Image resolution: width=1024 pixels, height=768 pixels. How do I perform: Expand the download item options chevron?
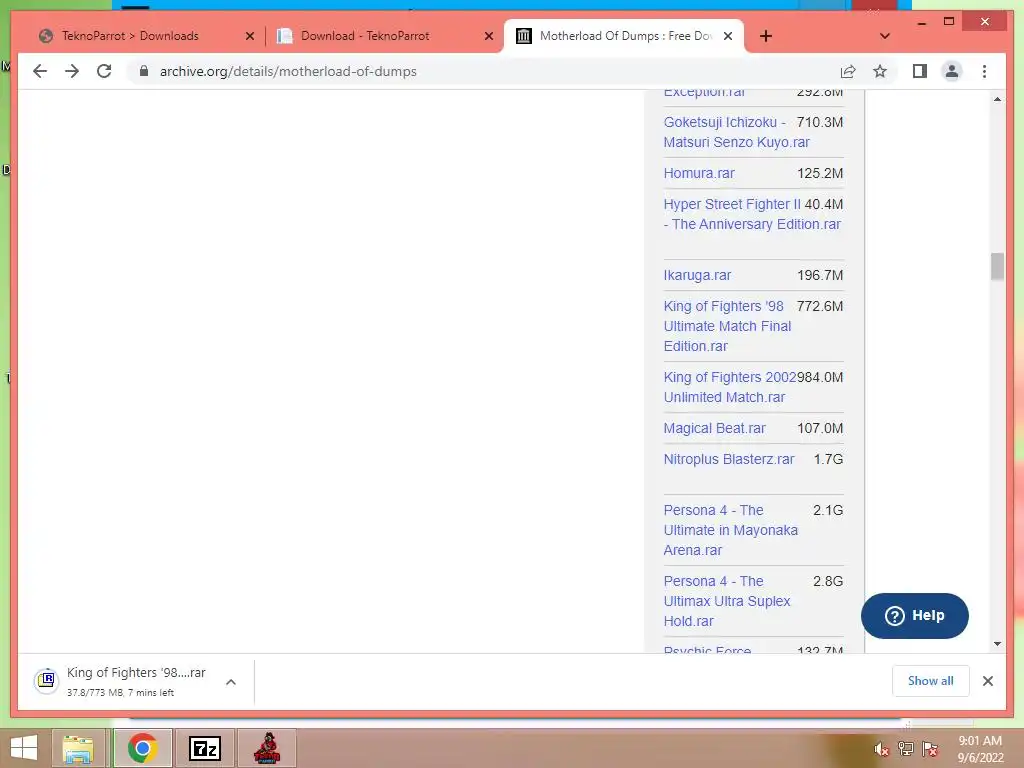coord(231,682)
